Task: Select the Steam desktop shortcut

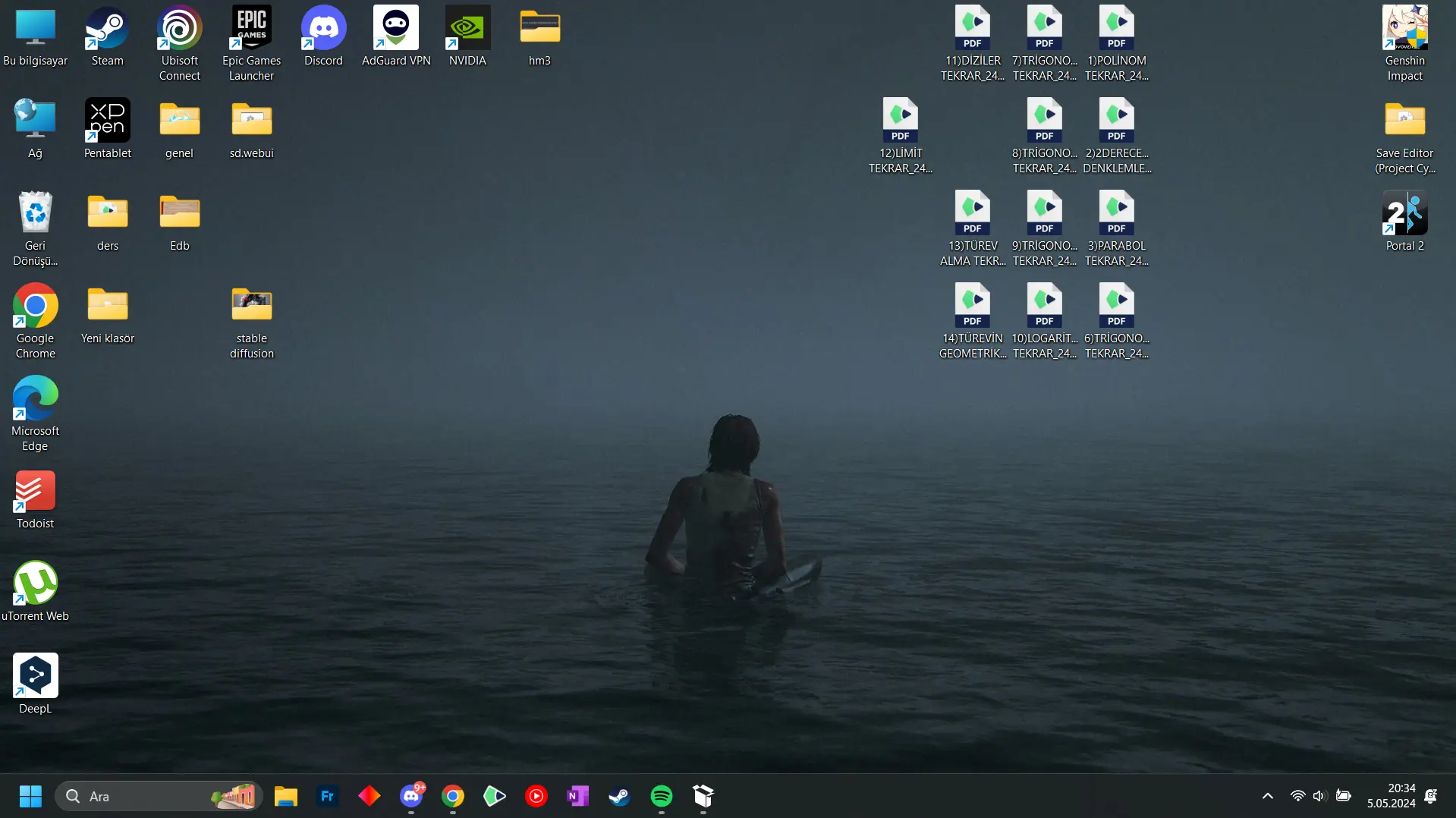Action: 107,36
